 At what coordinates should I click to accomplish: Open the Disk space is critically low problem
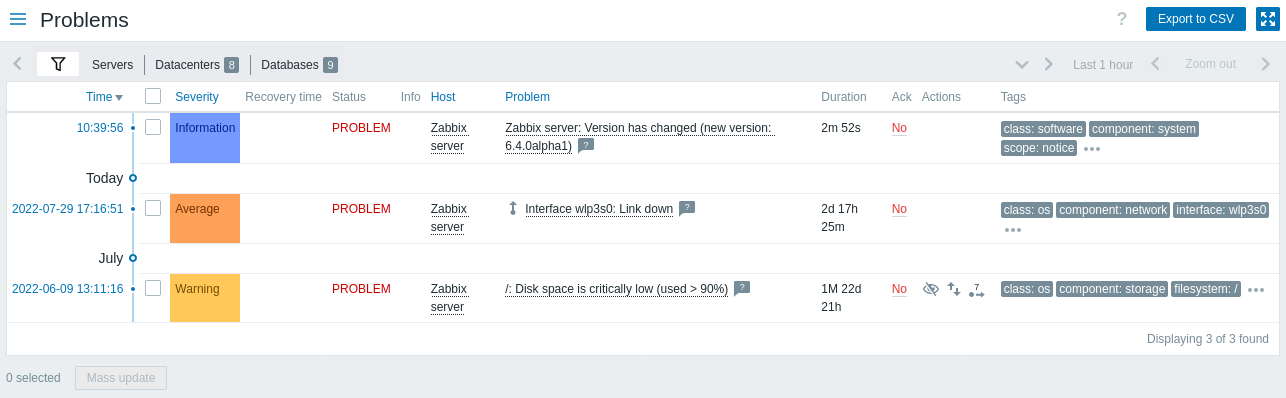616,289
